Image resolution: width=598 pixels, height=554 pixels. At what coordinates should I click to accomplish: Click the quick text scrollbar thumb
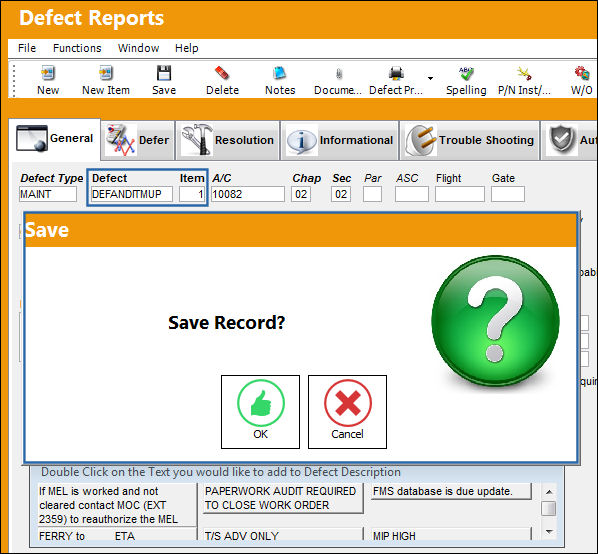[549, 508]
